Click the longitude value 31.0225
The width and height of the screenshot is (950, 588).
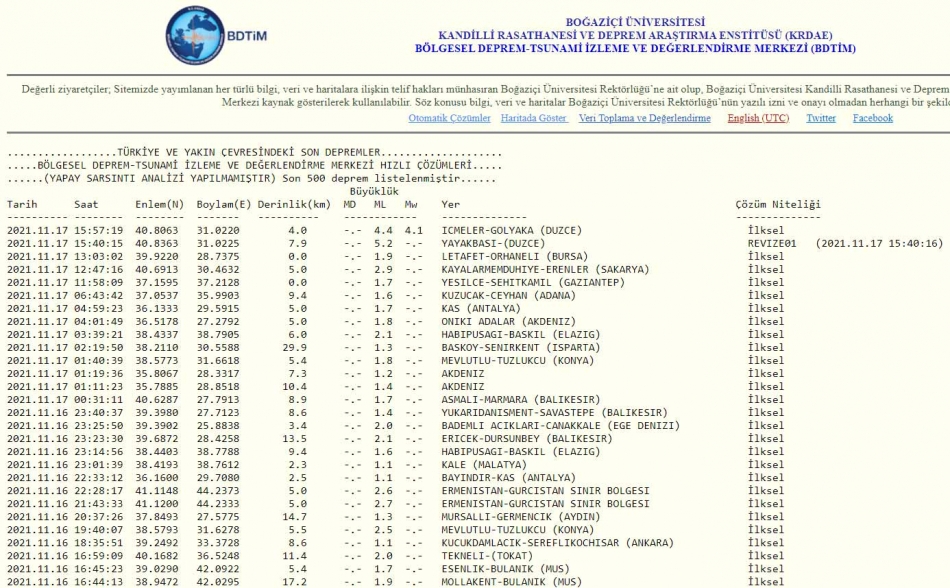tap(218, 243)
